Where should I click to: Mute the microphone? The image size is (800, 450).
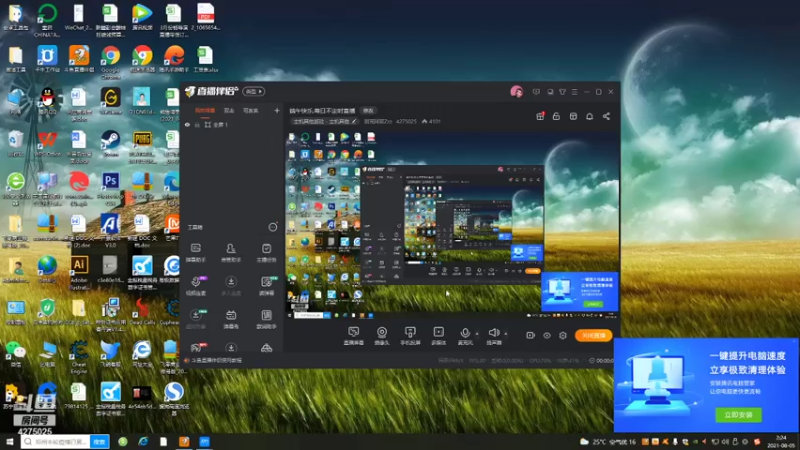tap(465, 336)
